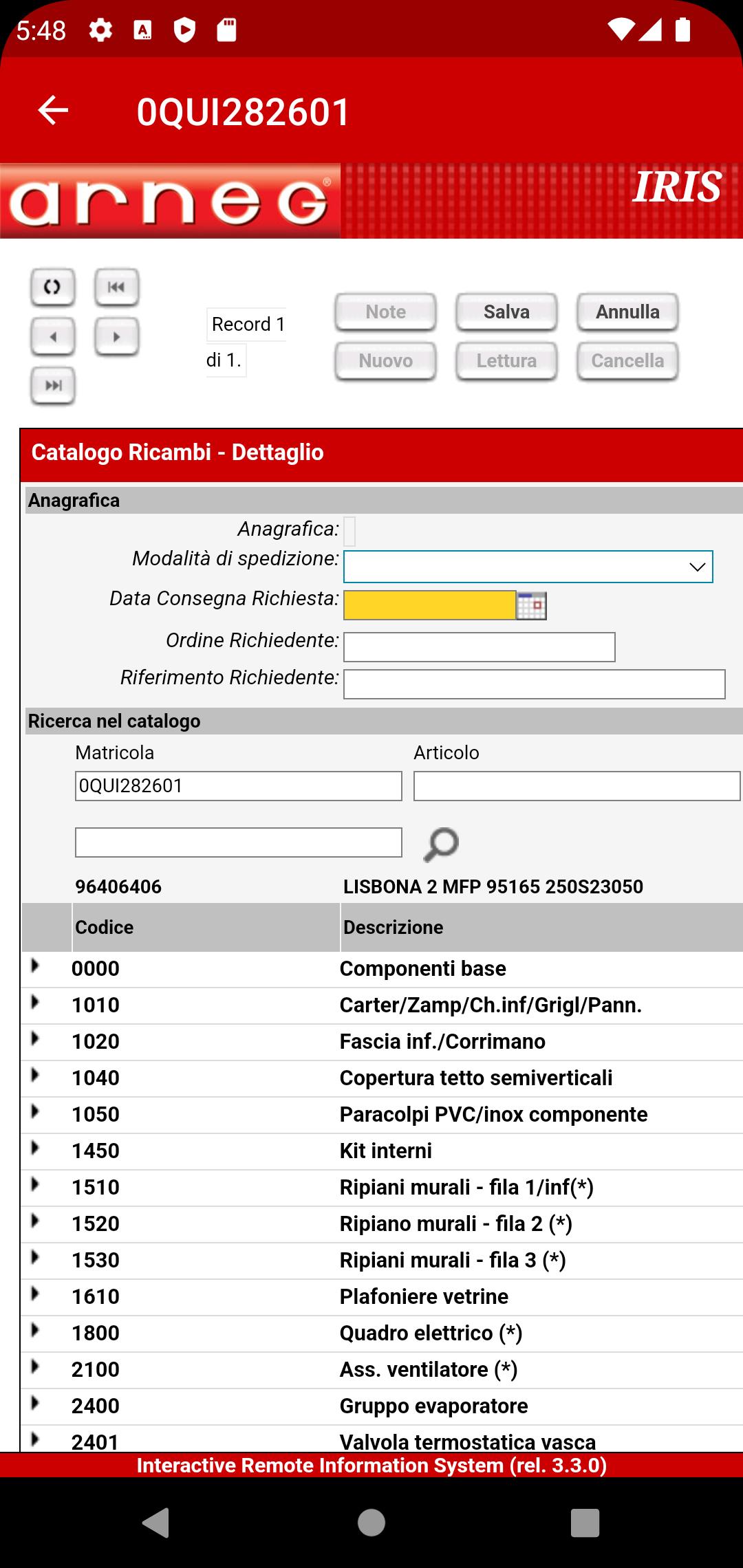The width and height of the screenshot is (743, 1568).
Task: Click 'Copertura tetto semiverticali' description
Action: (476, 1078)
